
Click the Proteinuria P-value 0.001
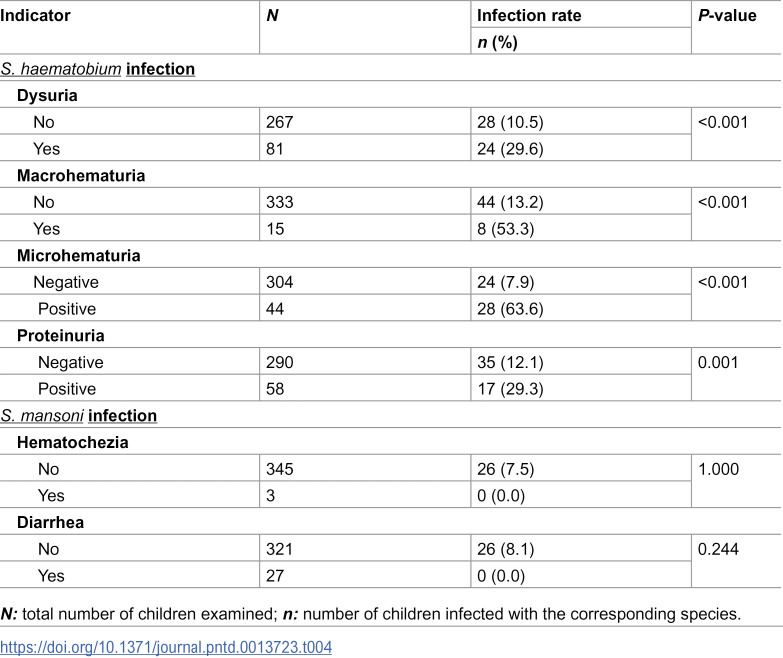pyautogui.click(x=718, y=362)
